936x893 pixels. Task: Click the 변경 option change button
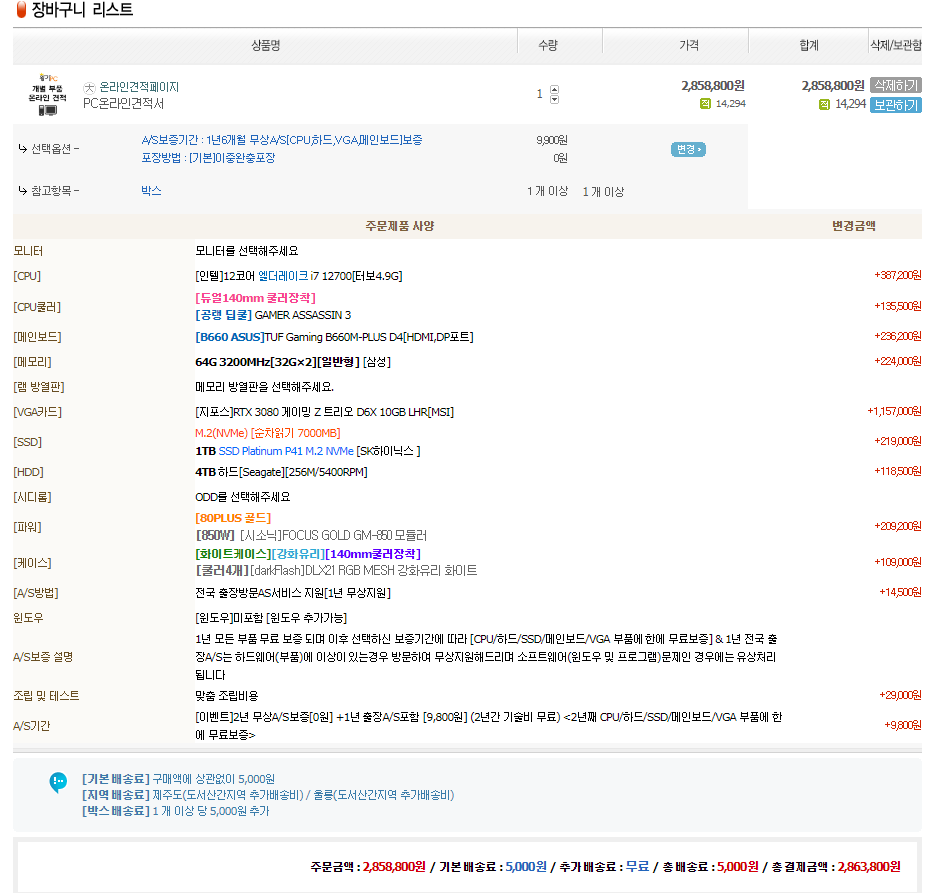pos(688,149)
